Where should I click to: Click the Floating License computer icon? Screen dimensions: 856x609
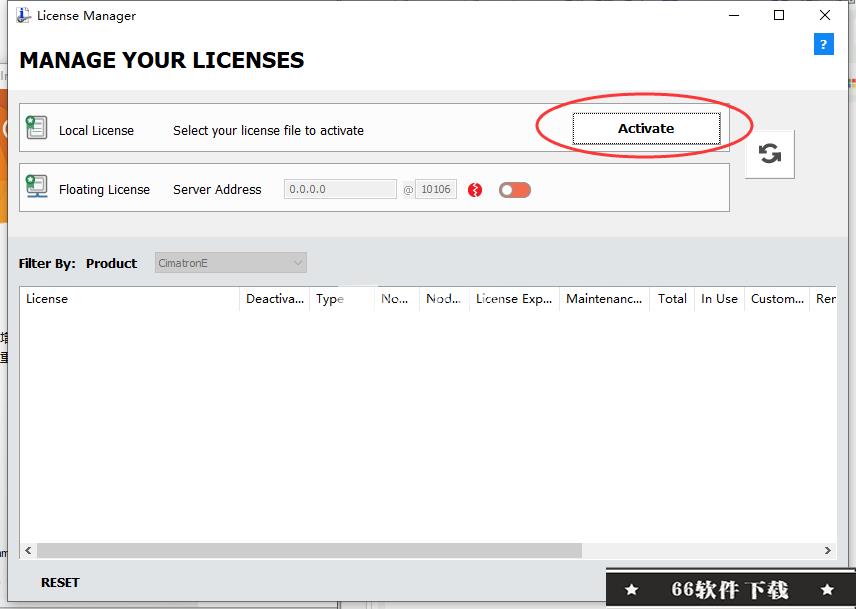pyautogui.click(x=37, y=187)
